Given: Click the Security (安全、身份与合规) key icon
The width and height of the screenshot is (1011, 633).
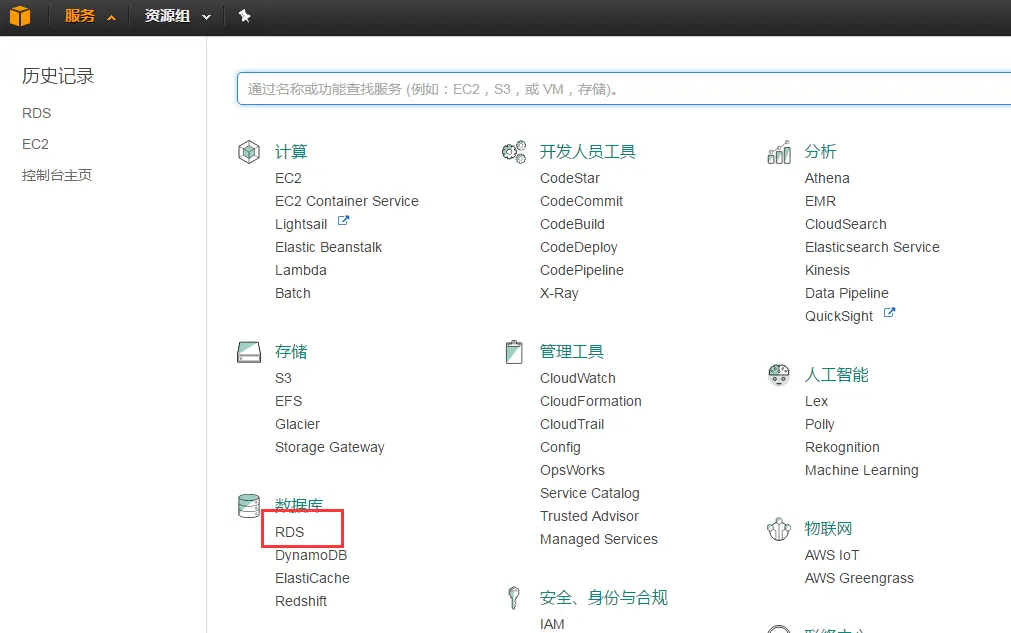Looking at the screenshot, I should pos(514,598).
